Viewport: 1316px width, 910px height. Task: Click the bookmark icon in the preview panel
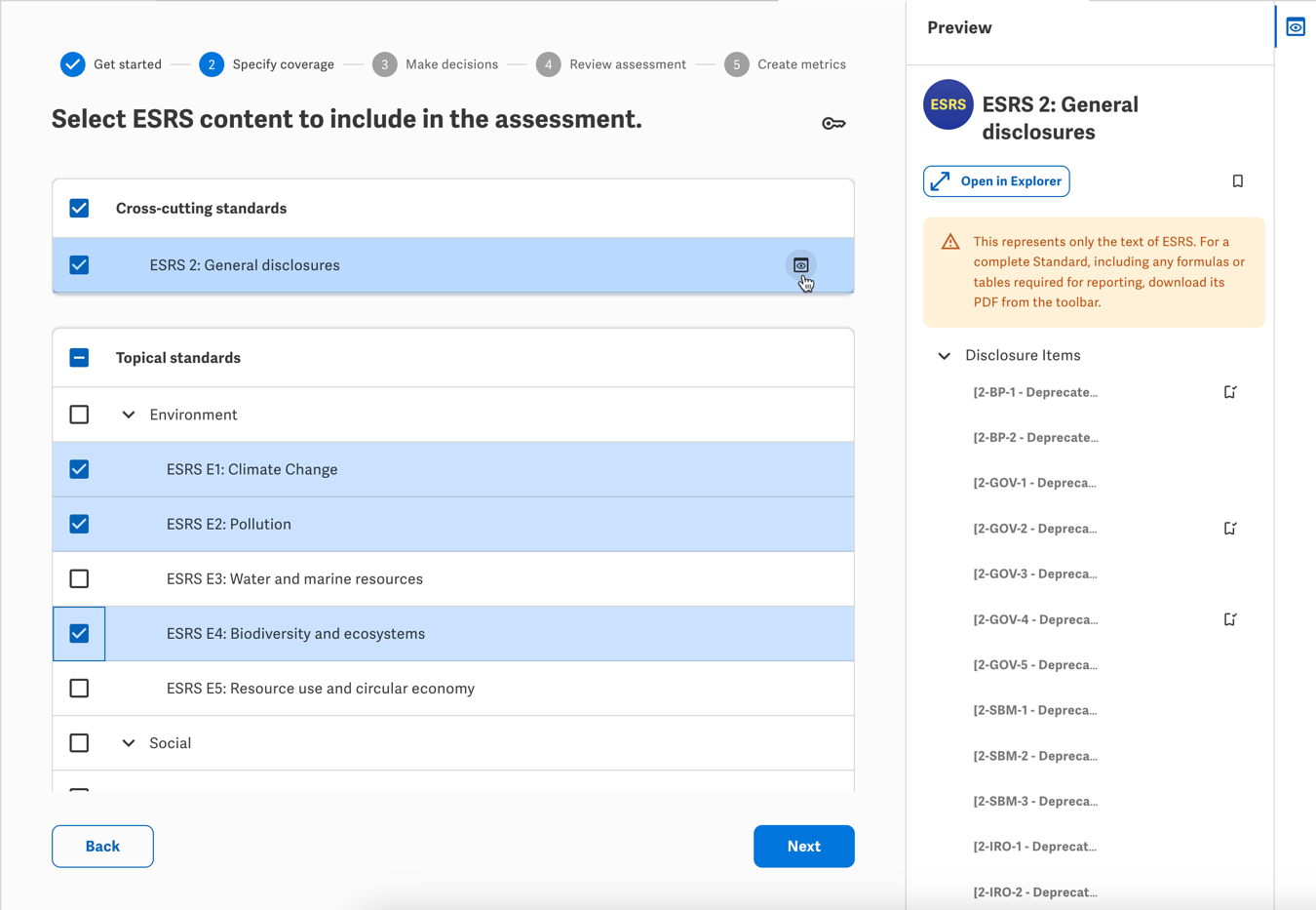coord(1238,181)
